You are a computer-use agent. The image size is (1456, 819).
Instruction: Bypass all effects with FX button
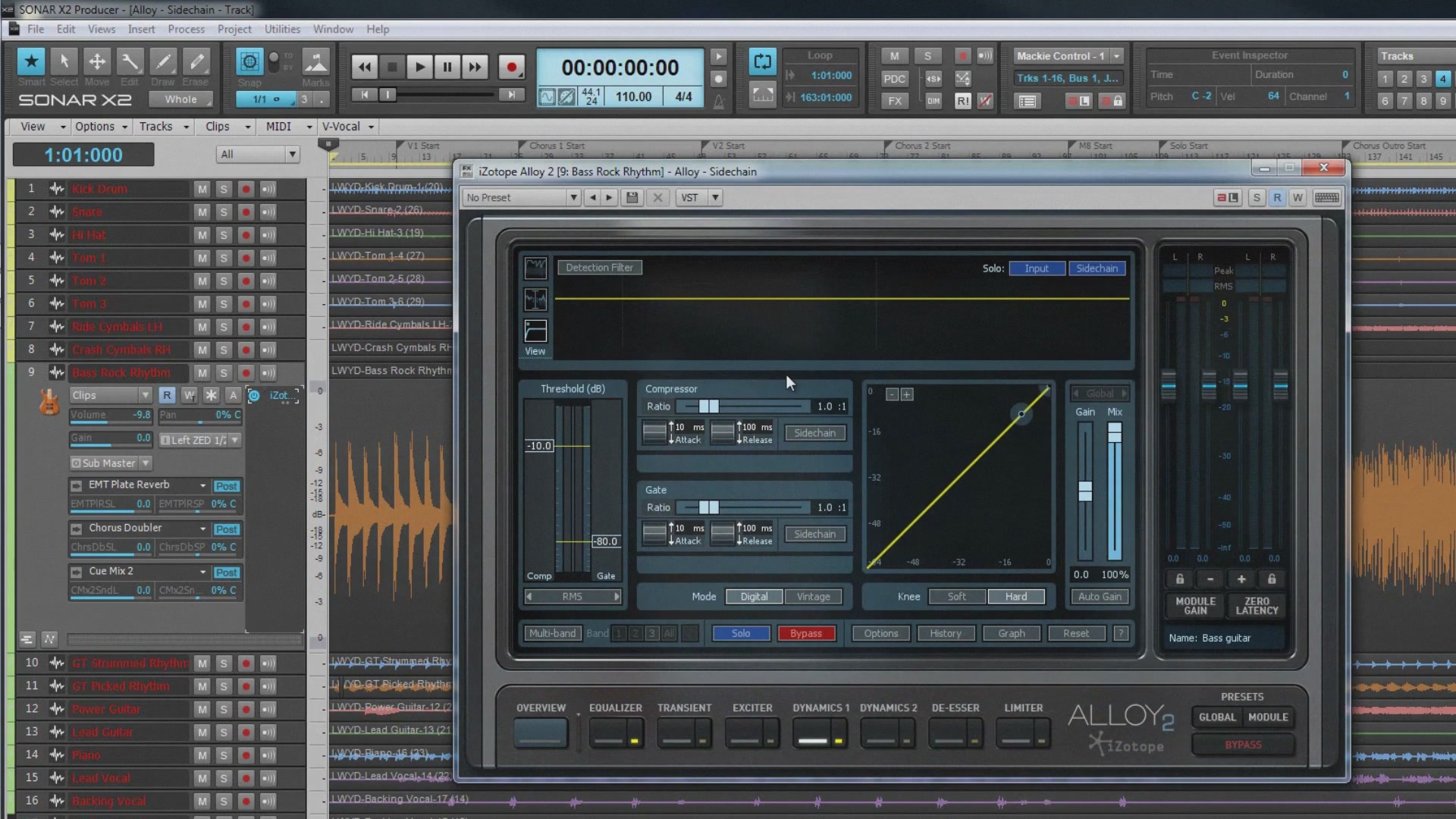click(895, 101)
